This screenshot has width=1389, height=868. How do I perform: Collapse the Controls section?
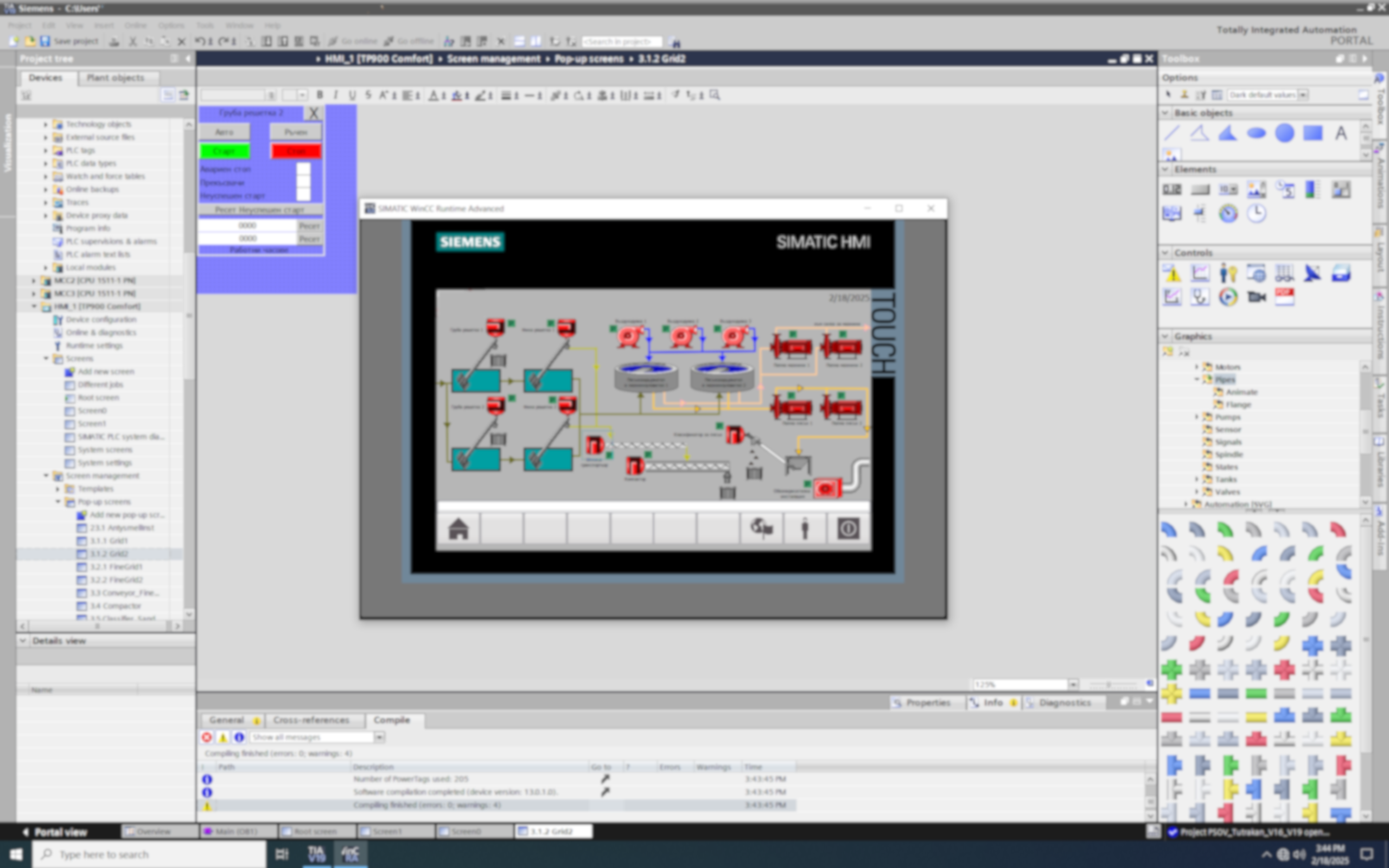tap(1165, 253)
